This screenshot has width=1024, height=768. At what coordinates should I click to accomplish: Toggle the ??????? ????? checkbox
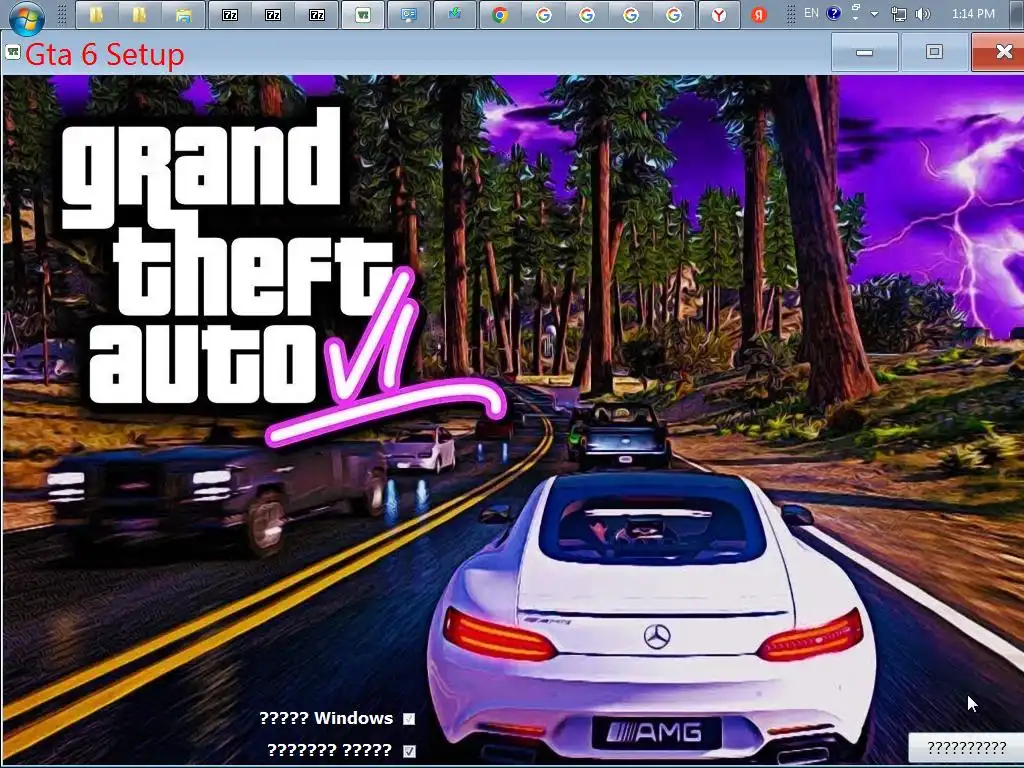click(409, 751)
